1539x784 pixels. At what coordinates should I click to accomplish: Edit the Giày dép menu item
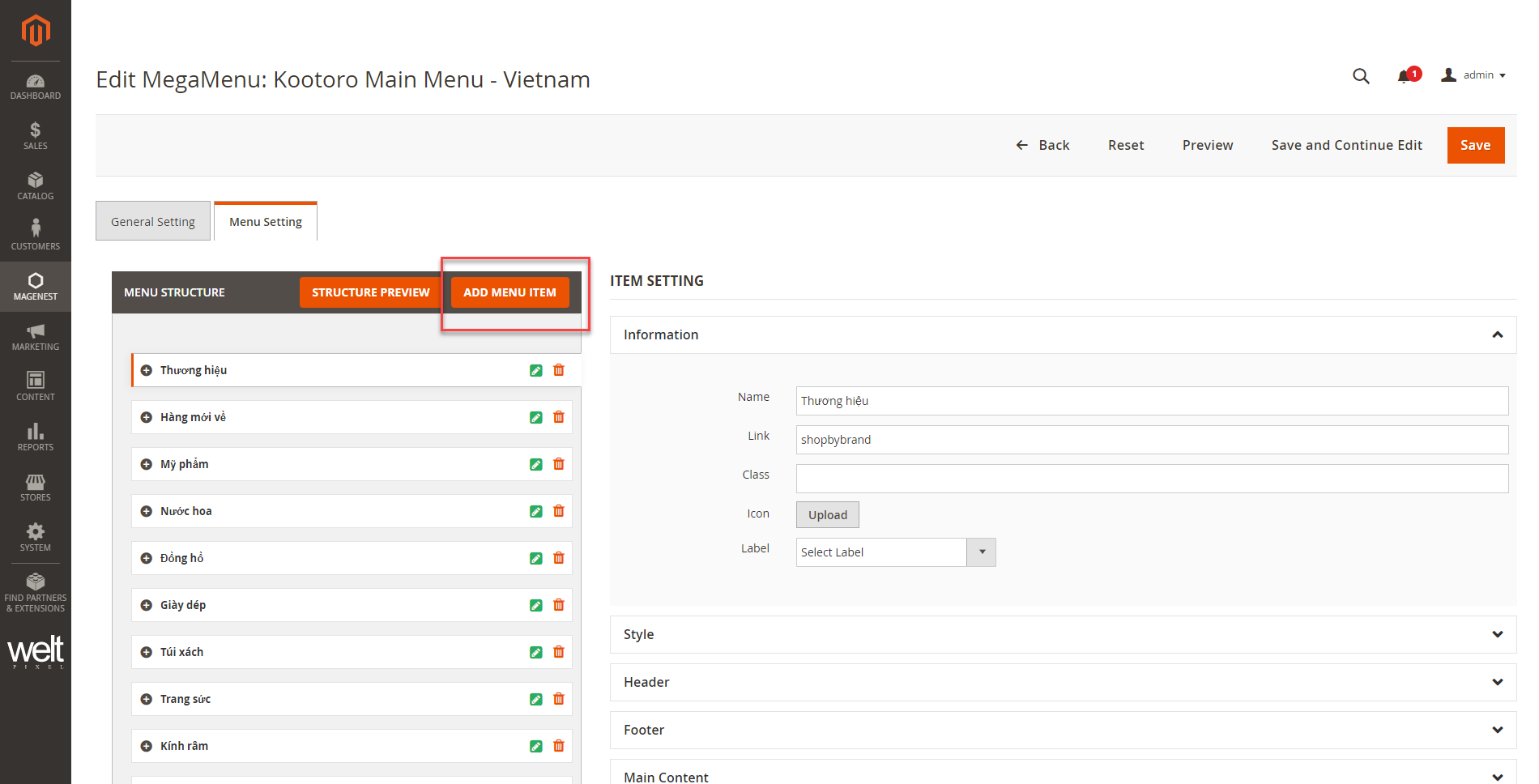coord(535,605)
